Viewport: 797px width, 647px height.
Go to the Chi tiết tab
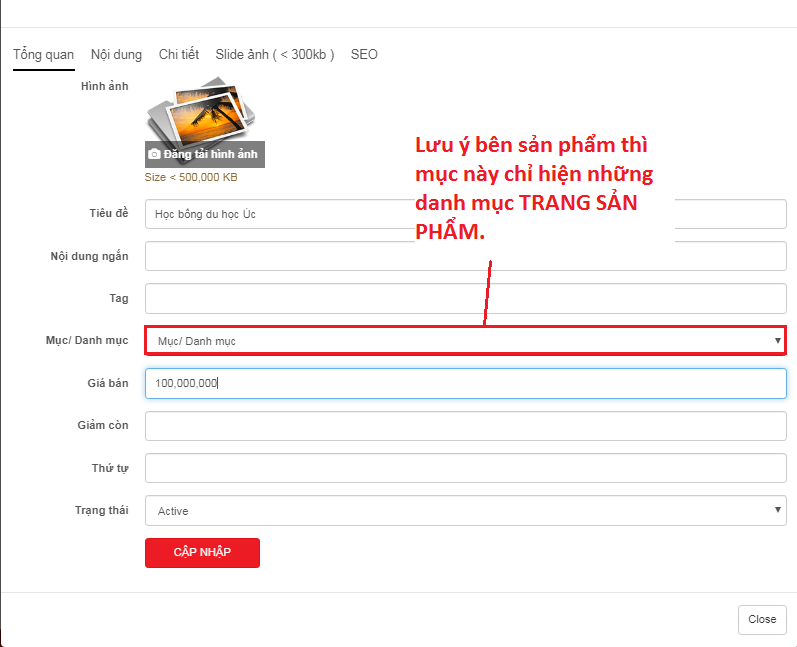pyautogui.click(x=179, y=55)
